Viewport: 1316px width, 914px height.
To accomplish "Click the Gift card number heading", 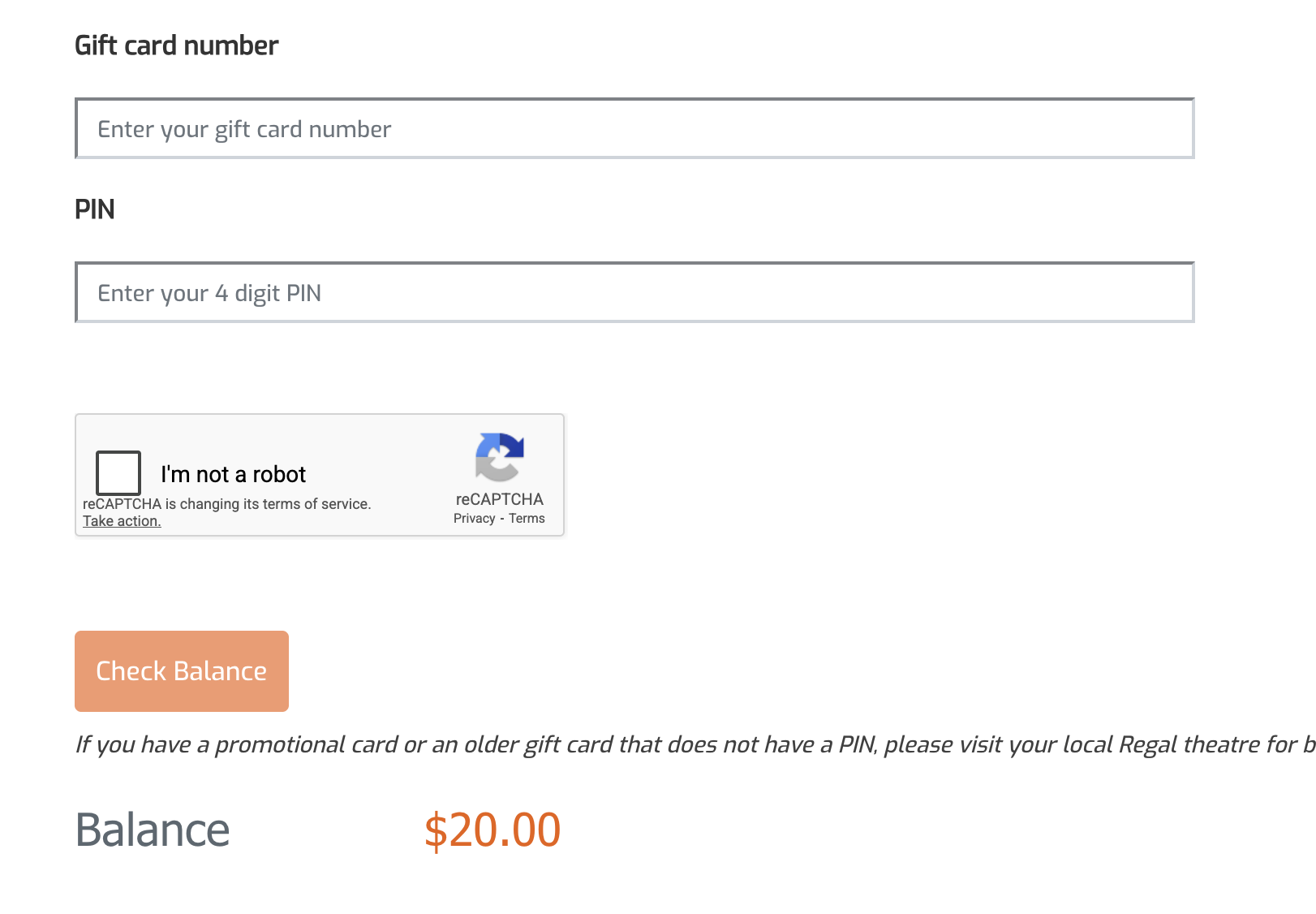I will click(x=176, y=45).
